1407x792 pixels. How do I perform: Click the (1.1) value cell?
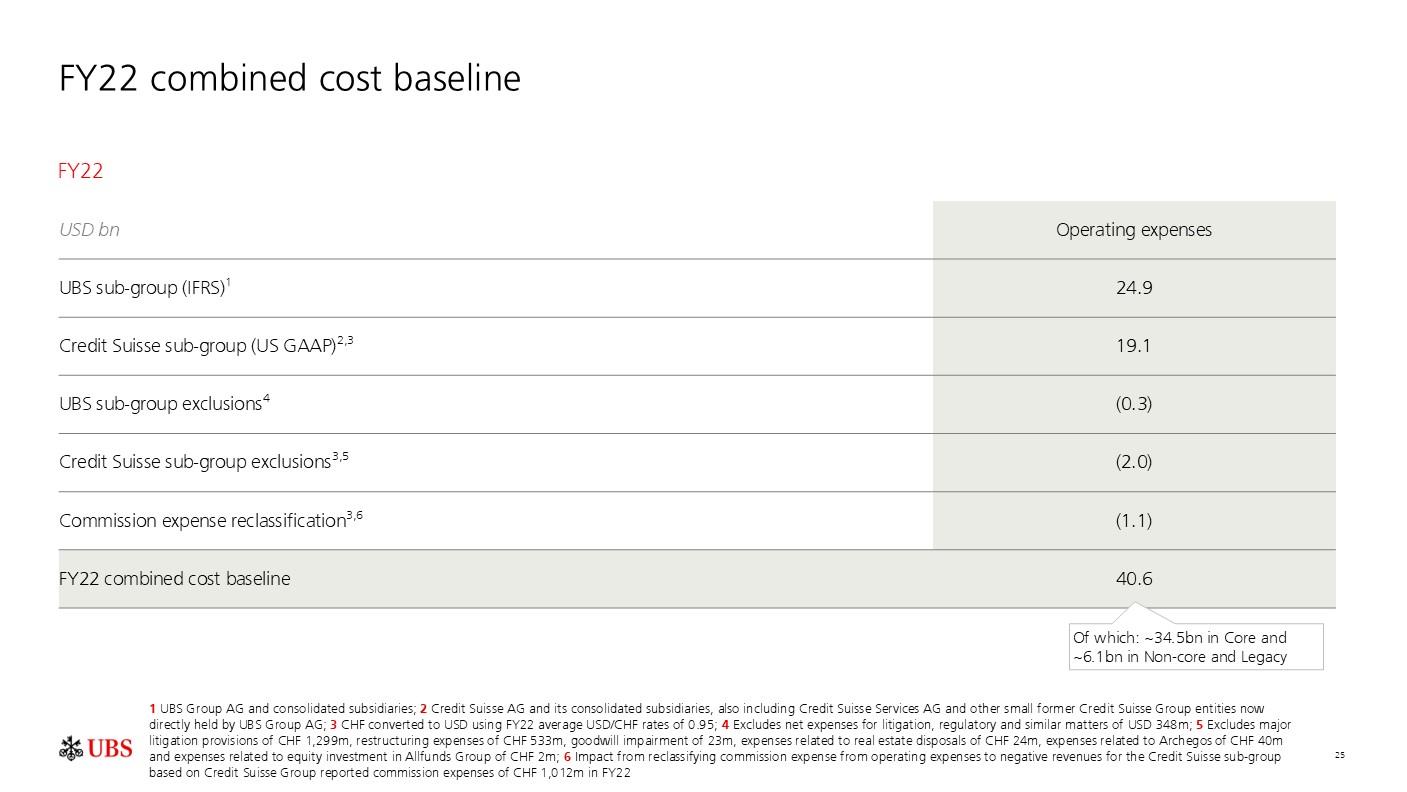point(1134,520)
